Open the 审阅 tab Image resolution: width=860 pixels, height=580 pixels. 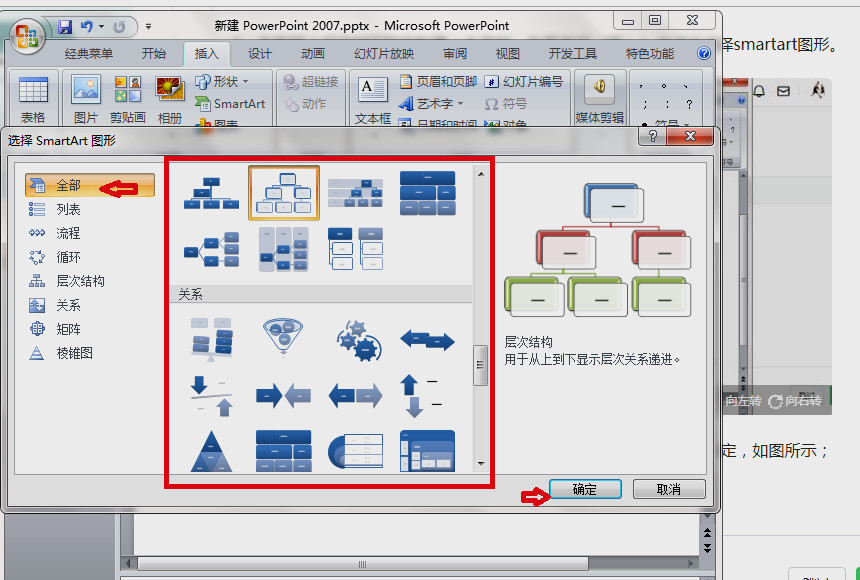455,54
